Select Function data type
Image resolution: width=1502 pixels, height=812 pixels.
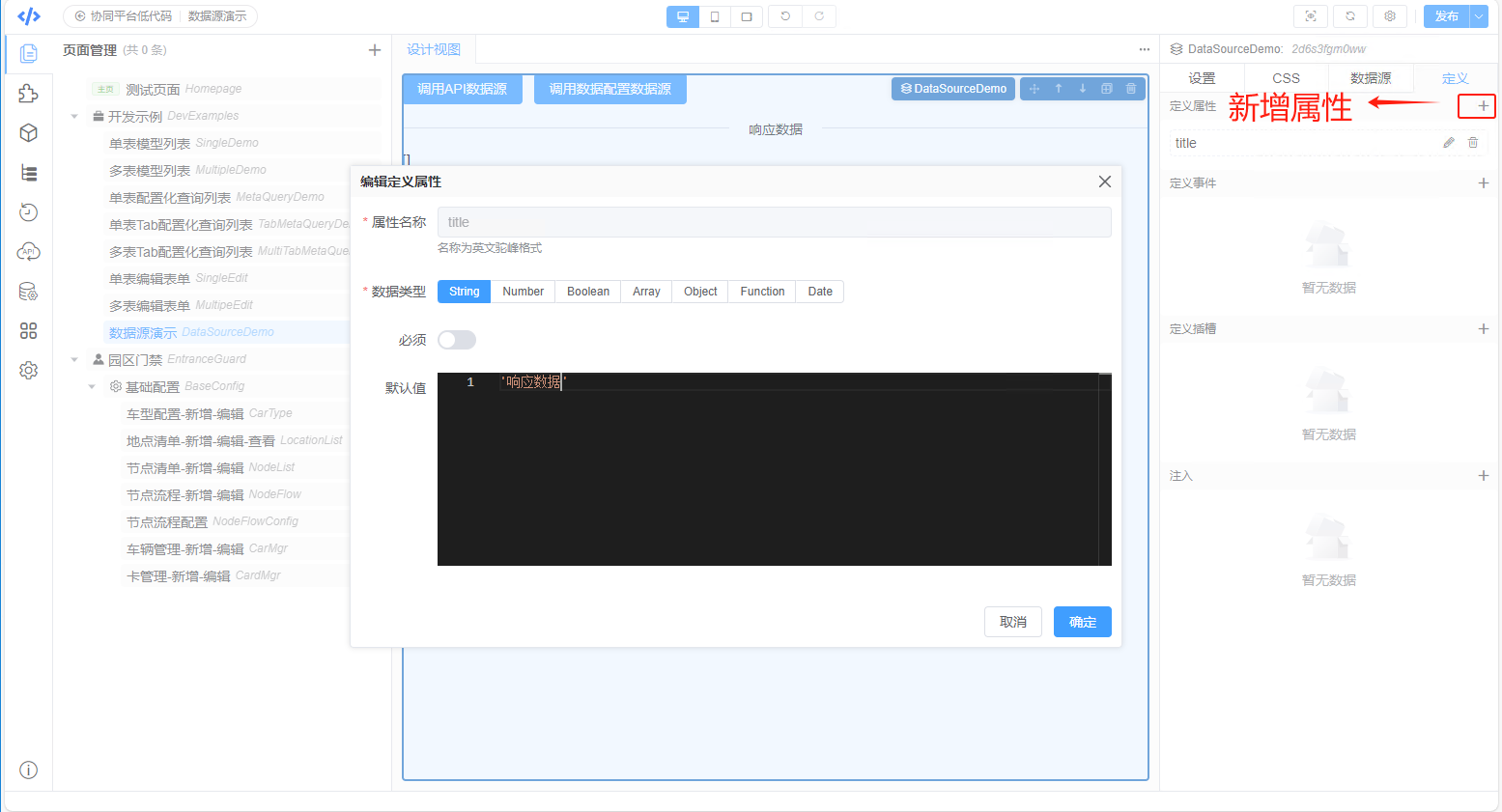pyautogui.click(x=762, y=292)
